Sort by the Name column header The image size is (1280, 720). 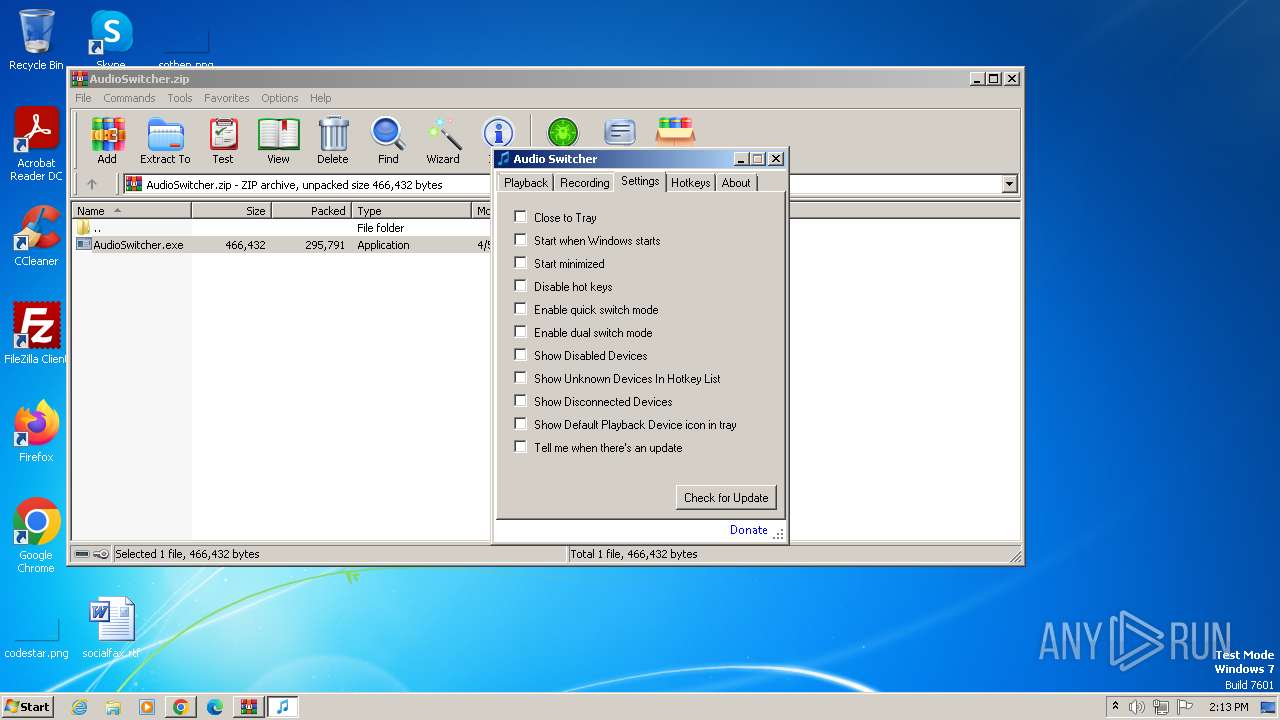tap(131, 211)
